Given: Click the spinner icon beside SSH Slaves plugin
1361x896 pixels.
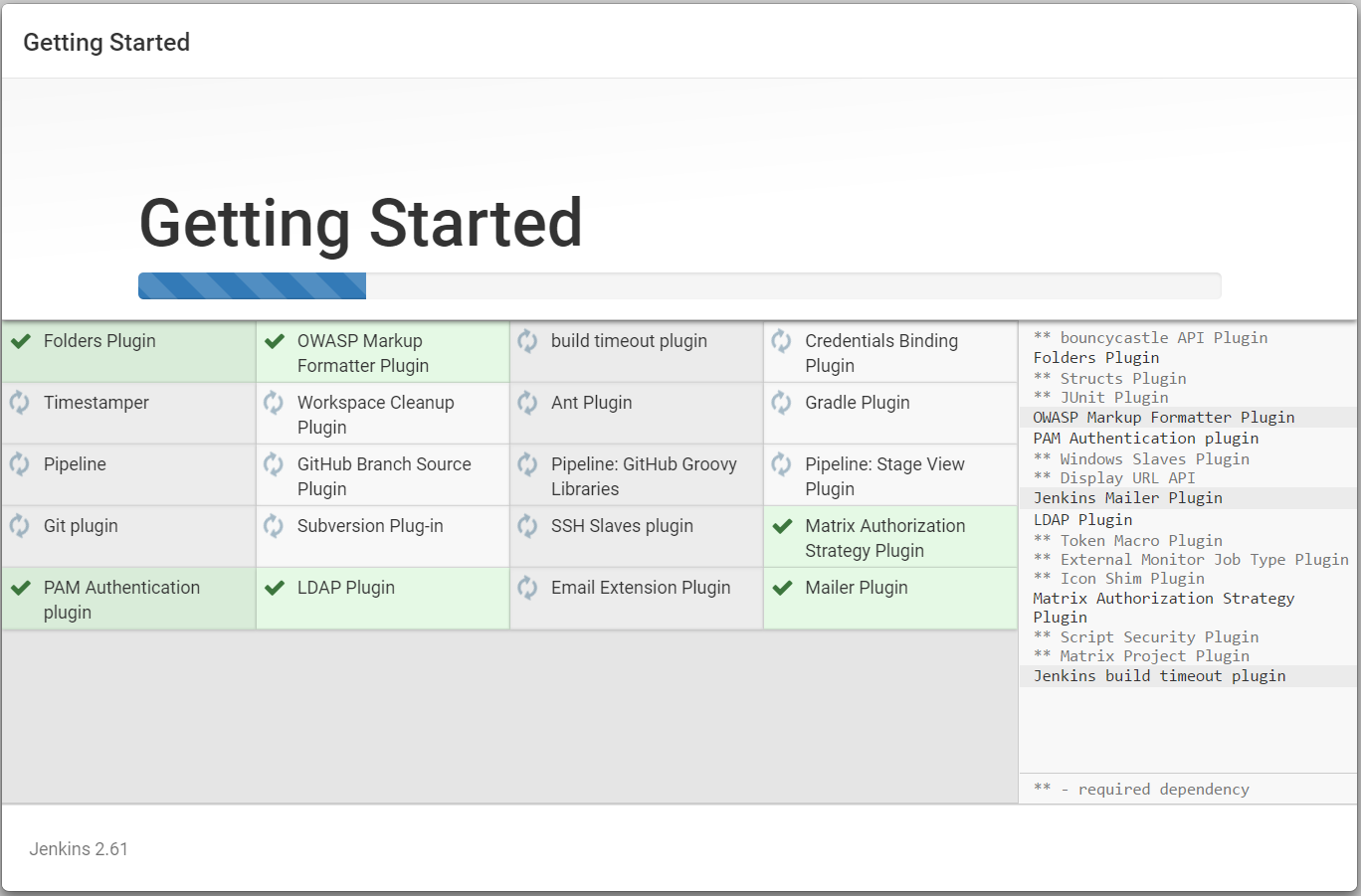Looking at the screenshot, I should [527, 526].
